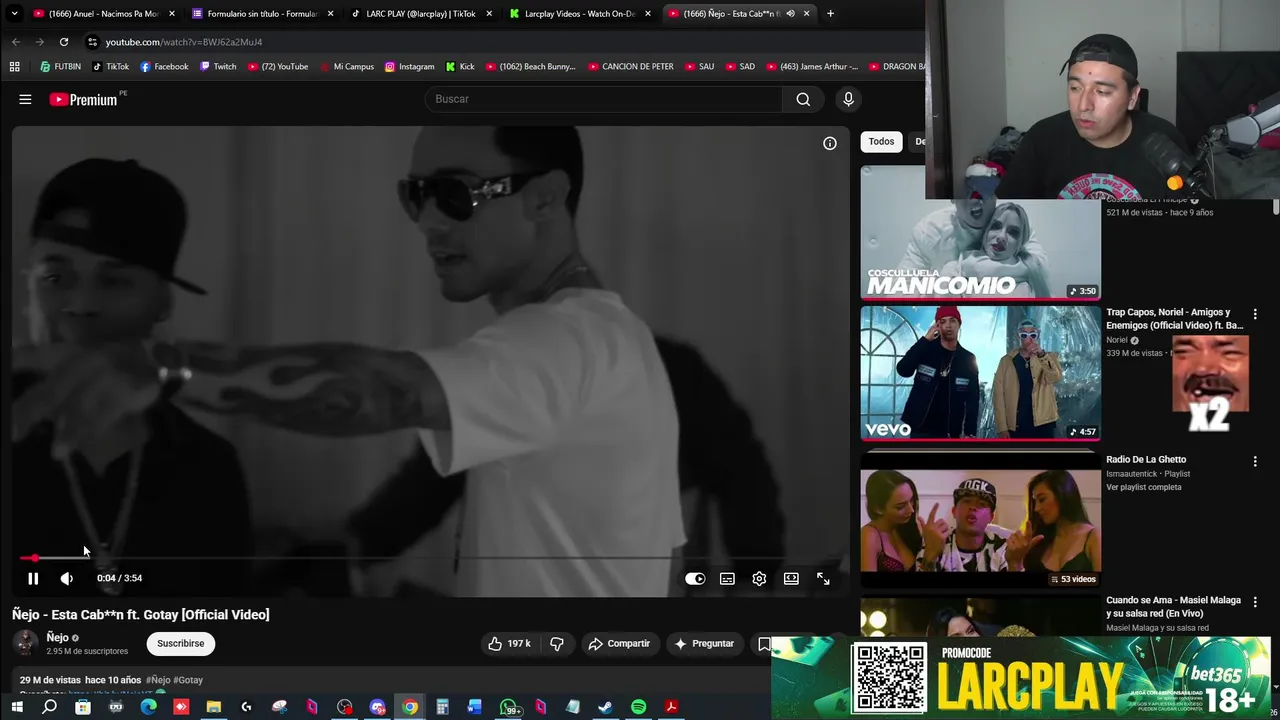Open the Instagram bookmark
Viewport: 1280px width, 720px height.
[x=409, y=67]
